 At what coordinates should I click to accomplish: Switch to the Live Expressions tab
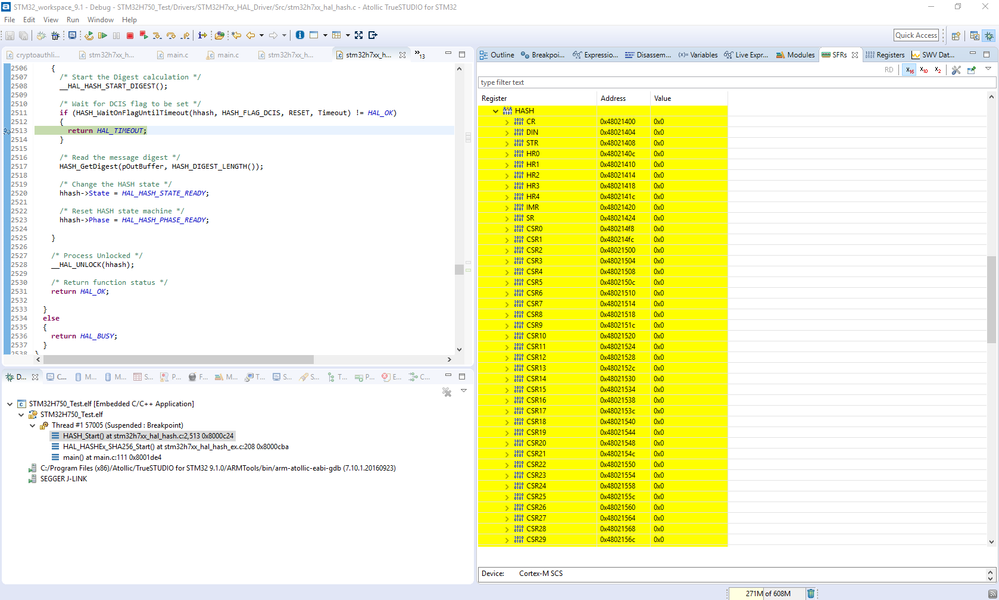[746, 55]
